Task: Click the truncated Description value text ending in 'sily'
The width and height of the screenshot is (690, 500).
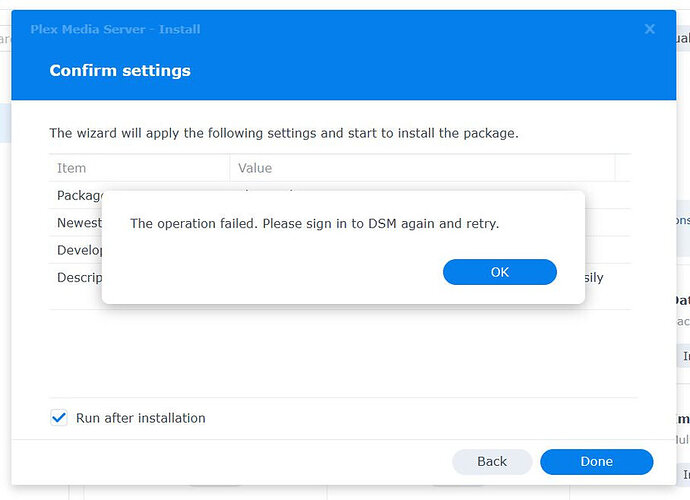Action: coord(594,277)
